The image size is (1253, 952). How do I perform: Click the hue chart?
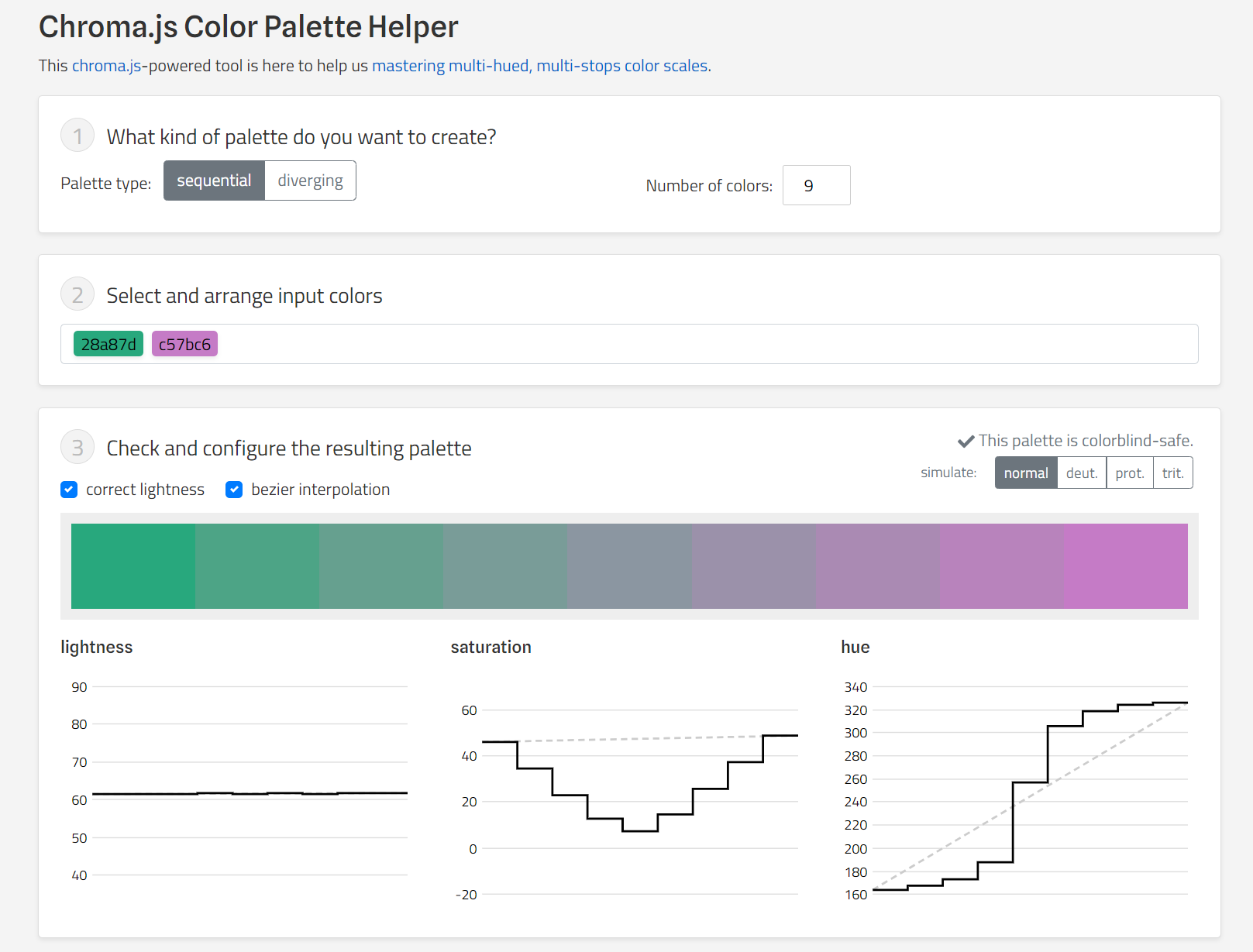pyautogui.click(x=1029, y=790)
